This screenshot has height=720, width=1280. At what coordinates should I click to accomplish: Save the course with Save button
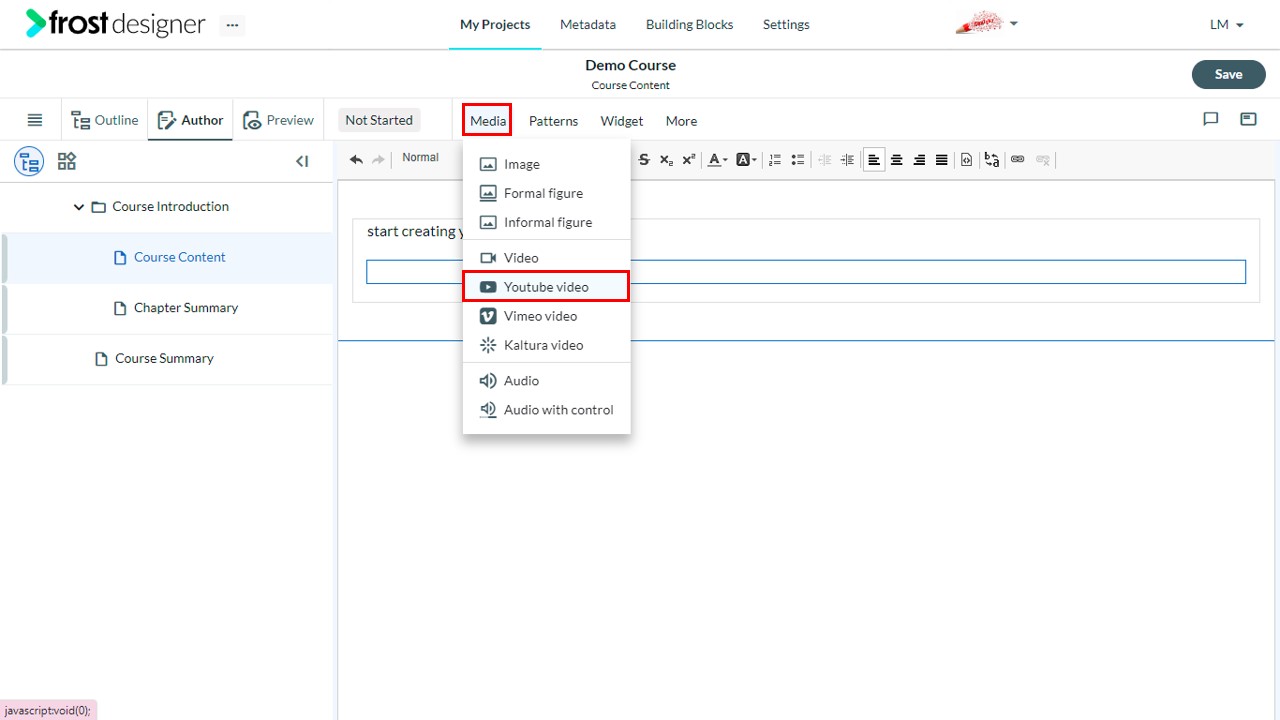pyautogui.click(x=1228, y=74)
